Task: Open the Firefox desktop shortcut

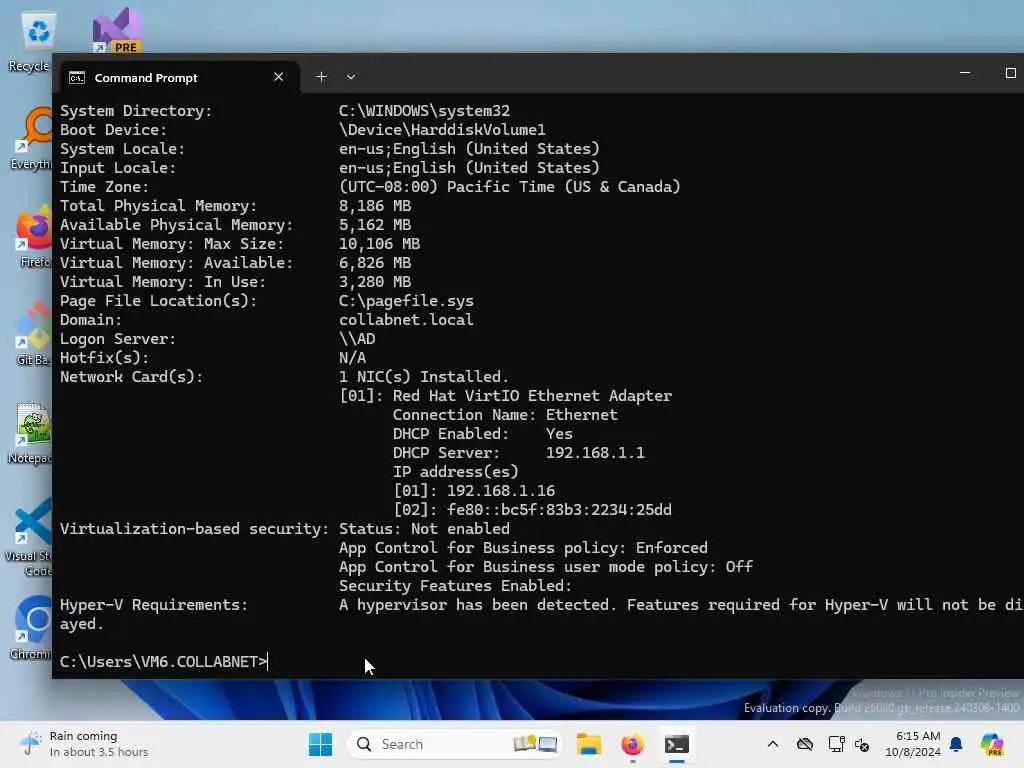Action: coord(34,236)
